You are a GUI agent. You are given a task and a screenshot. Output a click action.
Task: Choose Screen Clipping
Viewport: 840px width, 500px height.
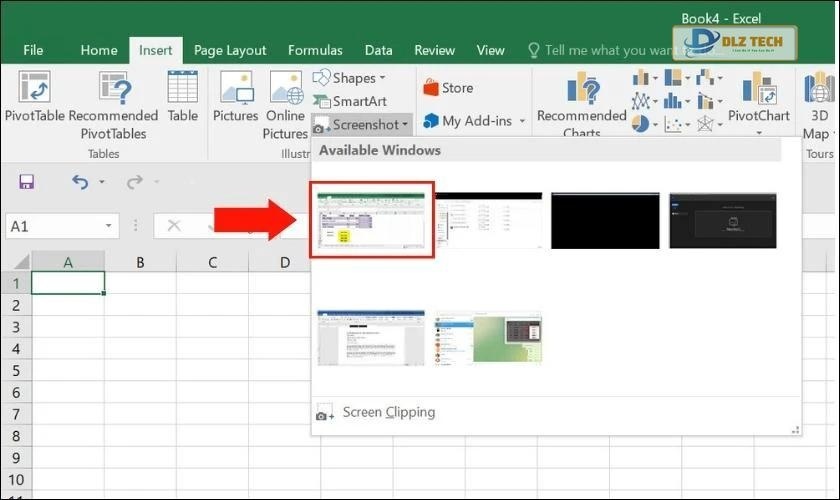pos(389,412)
